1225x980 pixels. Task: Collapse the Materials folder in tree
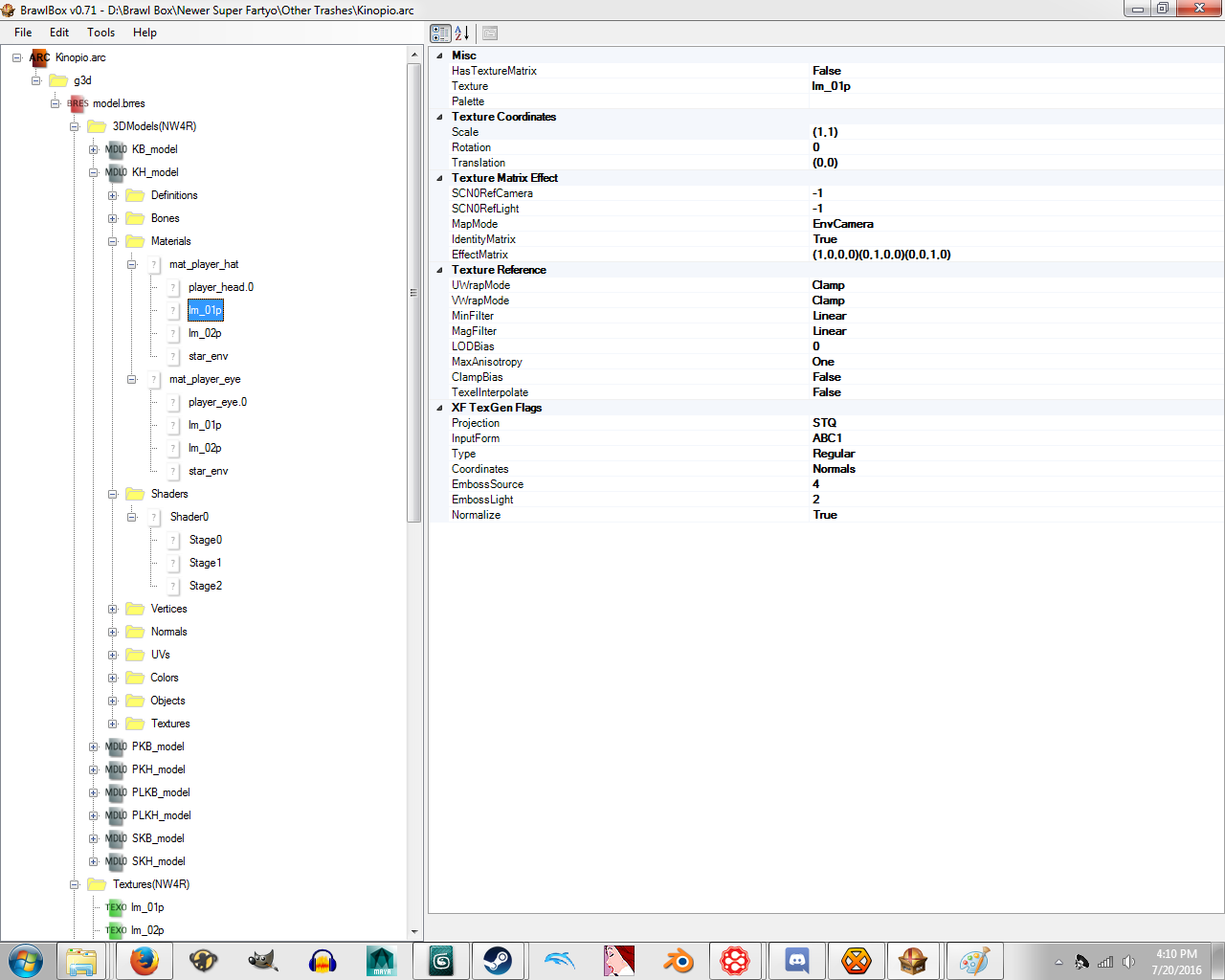pos(113,241)
